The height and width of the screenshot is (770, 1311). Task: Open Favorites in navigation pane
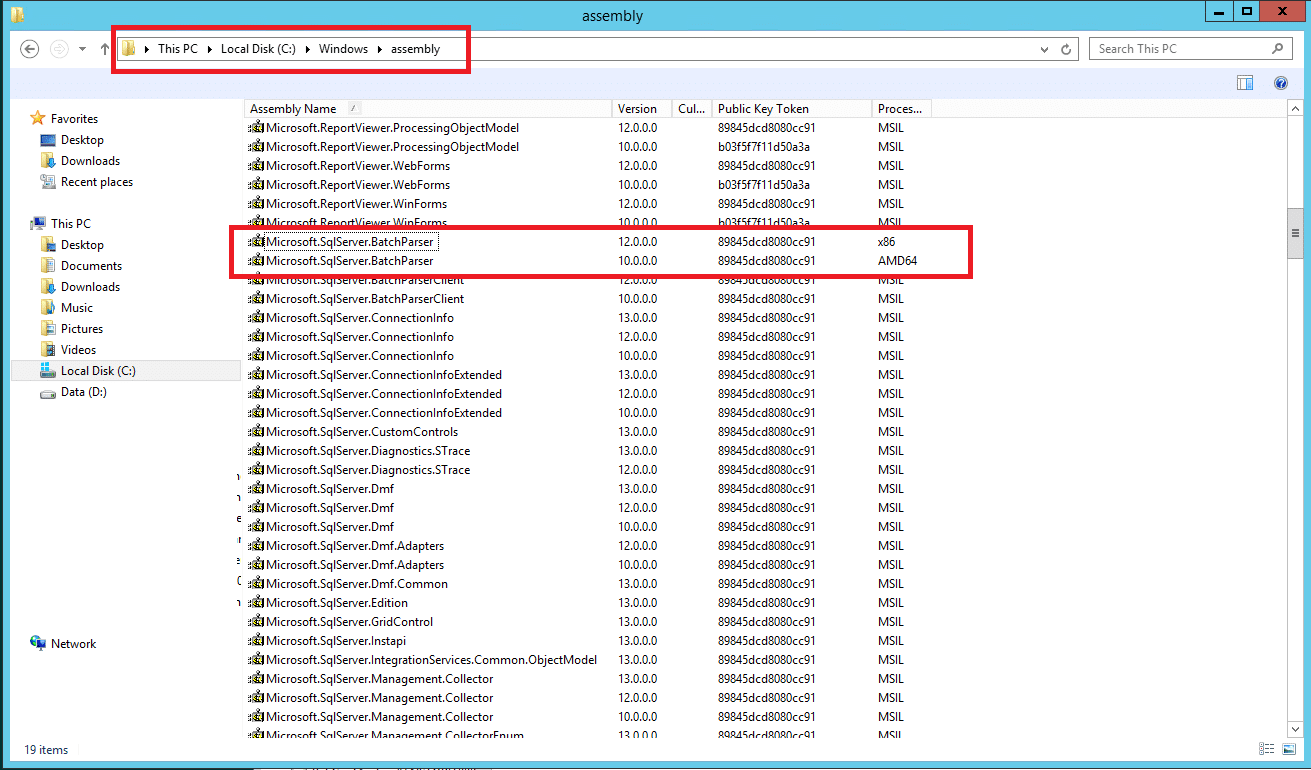tap(74, 119)
